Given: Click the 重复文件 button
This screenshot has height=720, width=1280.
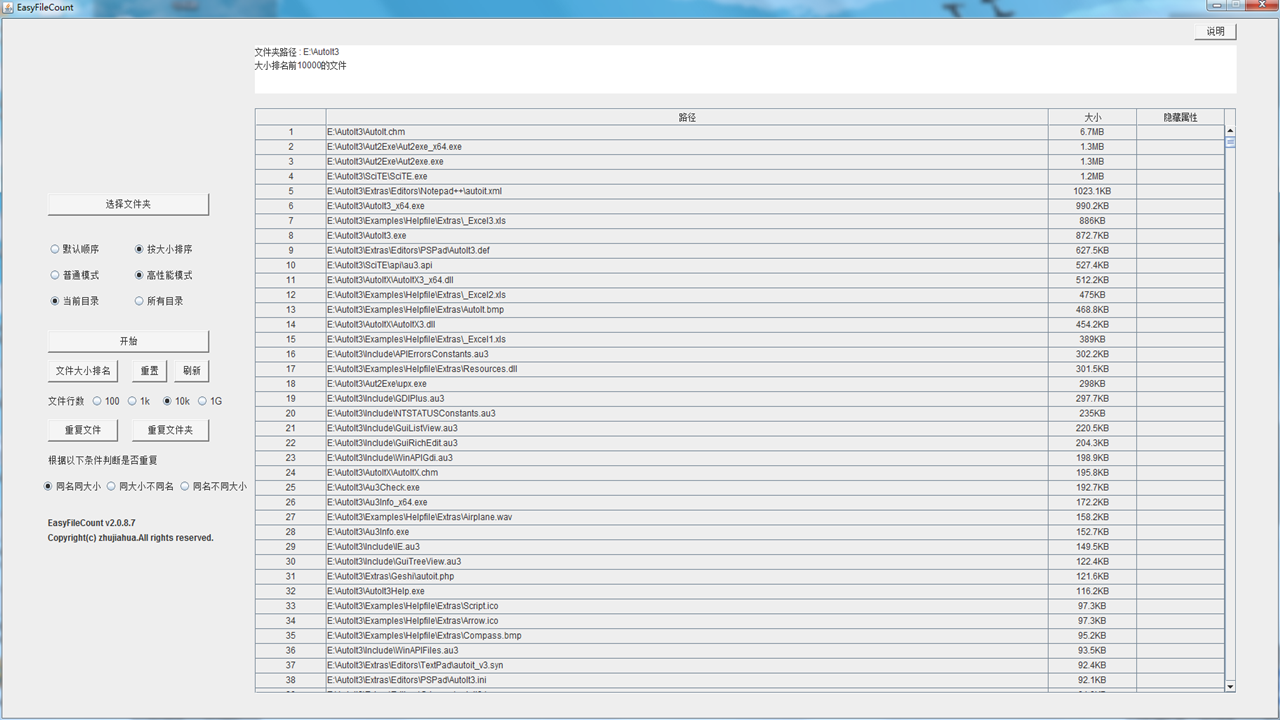Looking at the screenshot, I should pyautogui.click(x=82, y=430).
